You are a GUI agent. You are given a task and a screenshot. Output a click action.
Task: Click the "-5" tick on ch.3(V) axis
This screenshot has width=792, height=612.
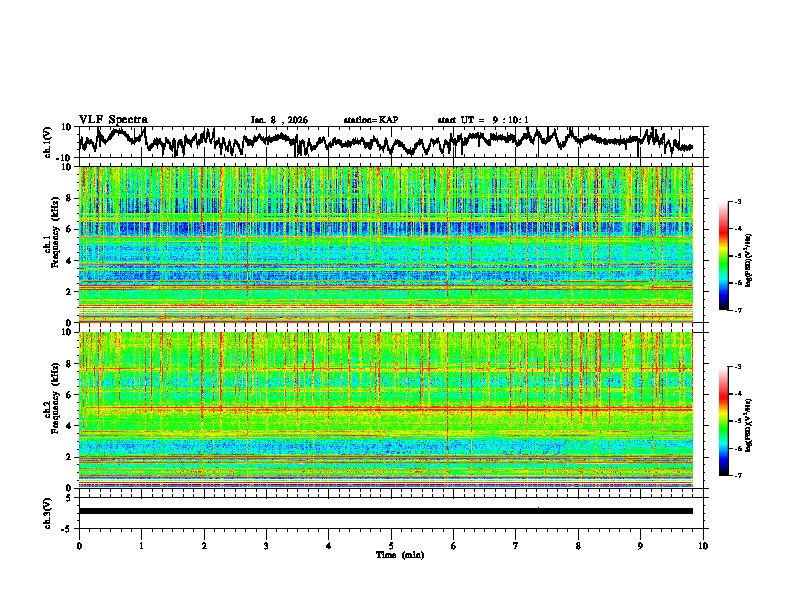(x=68, y=529)
